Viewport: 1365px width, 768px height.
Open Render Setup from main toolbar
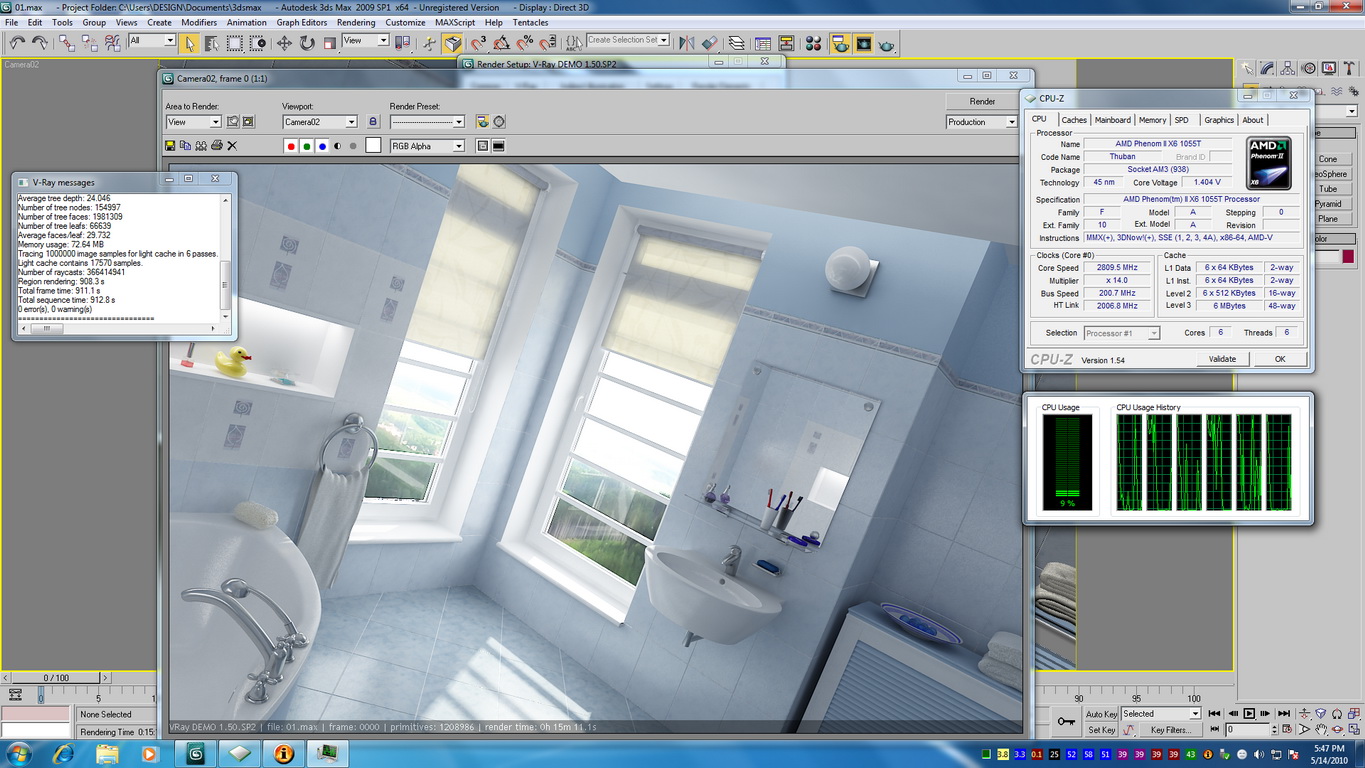click(x=840, y=43)
